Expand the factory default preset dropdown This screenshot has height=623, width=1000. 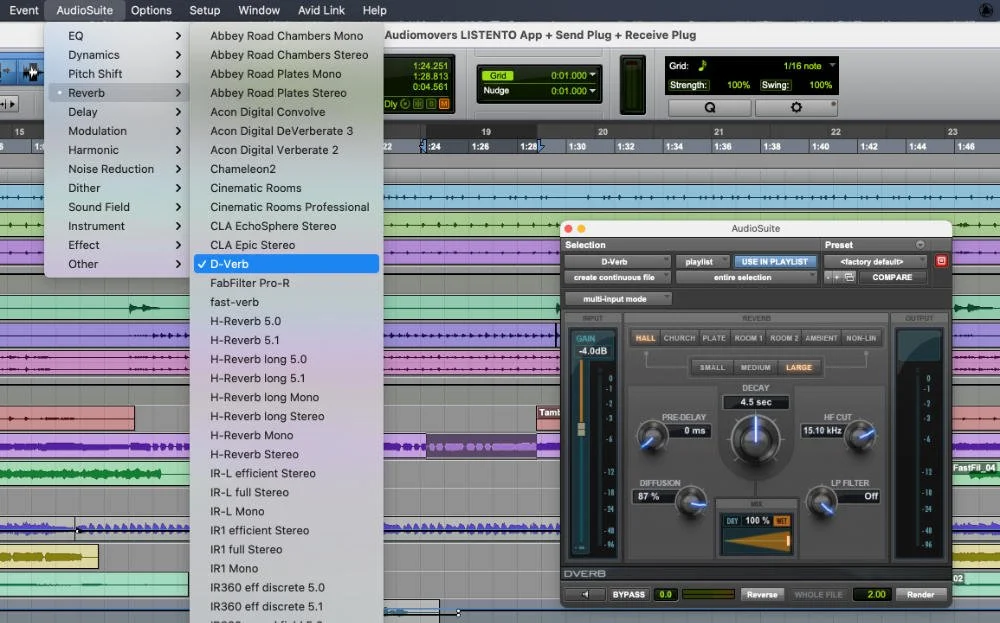[x=922, y=261]
